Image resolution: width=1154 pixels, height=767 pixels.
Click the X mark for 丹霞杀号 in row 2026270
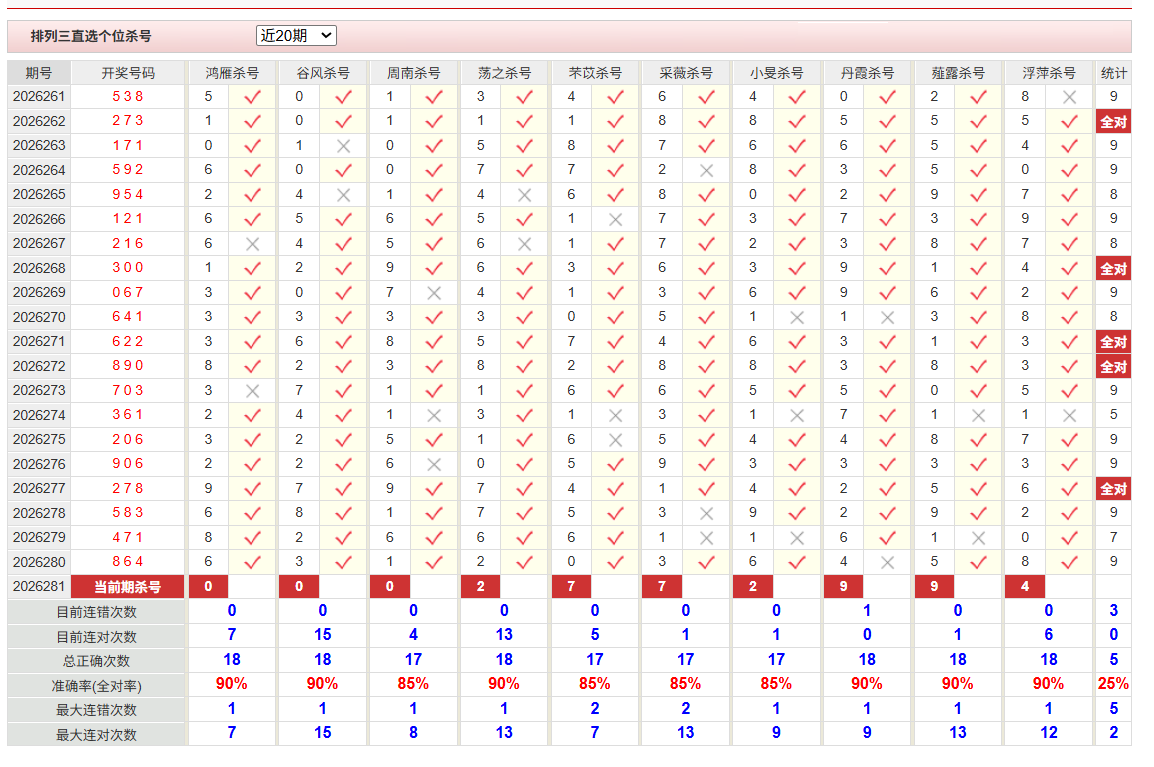tap(888, 318)
